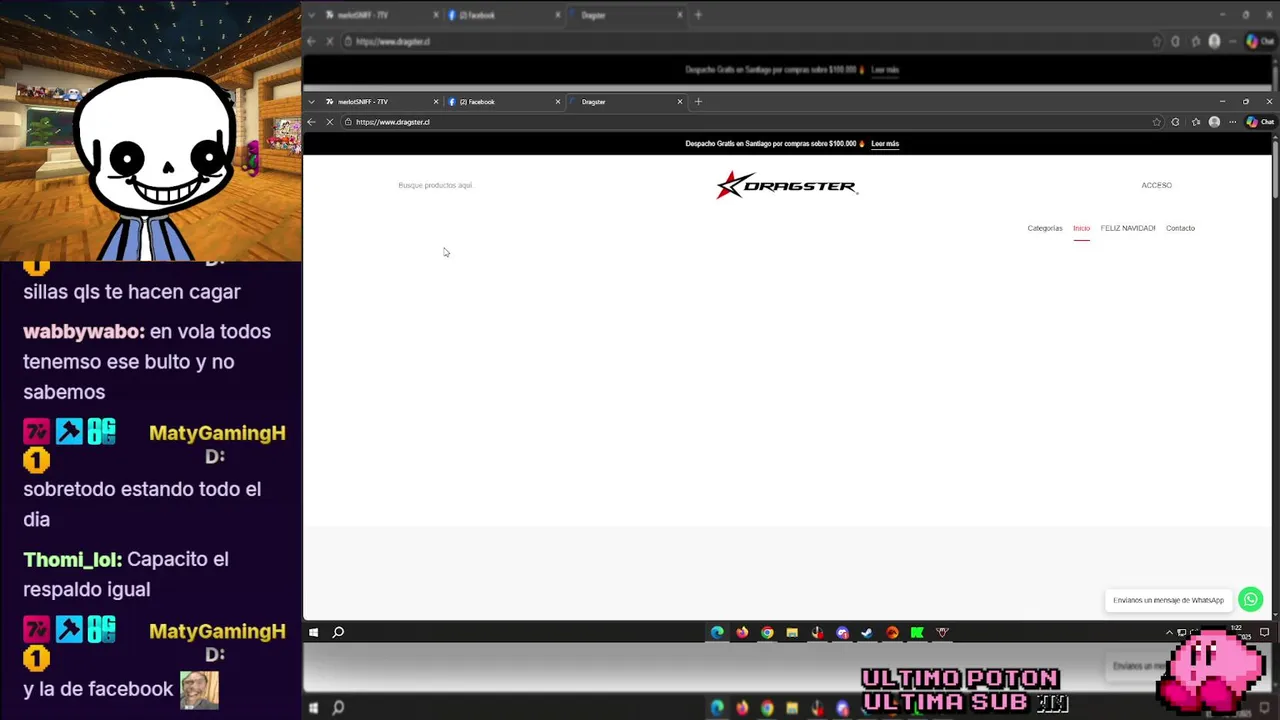This screenshot has width=1280, height=720.
Task: Open the Categorías menu
Action: coord(1045,228)
